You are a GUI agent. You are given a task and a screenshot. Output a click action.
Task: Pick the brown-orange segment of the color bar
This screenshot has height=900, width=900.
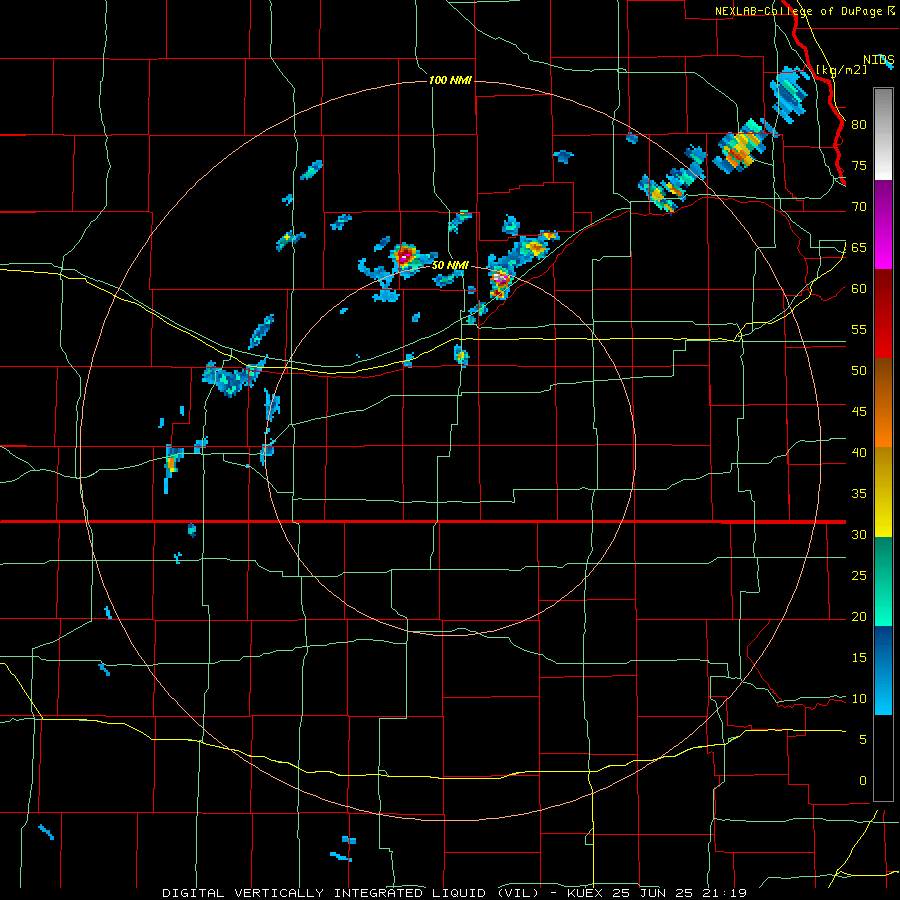point(883,403)
